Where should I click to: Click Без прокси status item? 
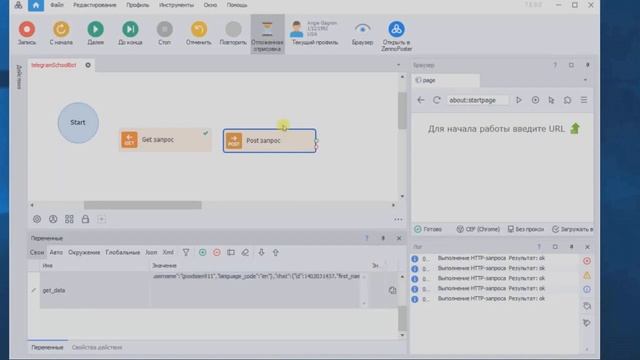coord(526,229)
